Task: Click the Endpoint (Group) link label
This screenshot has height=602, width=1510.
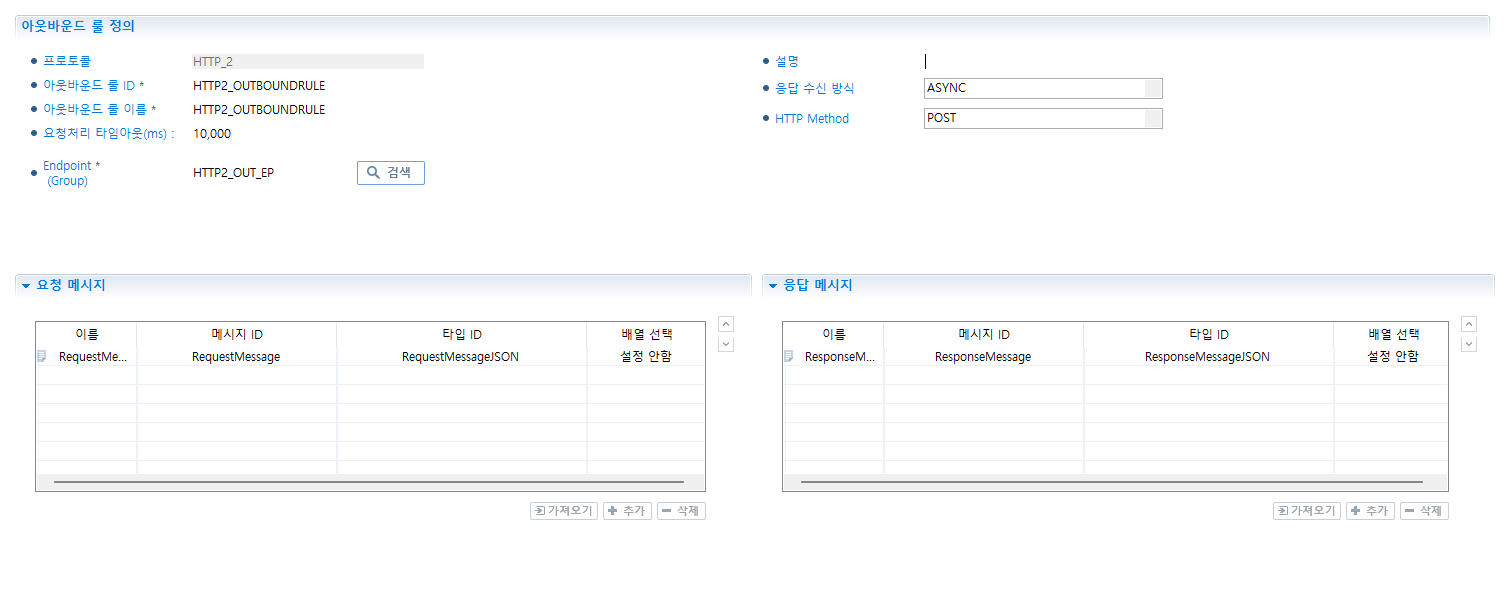Action: click(x=71, y=173)
